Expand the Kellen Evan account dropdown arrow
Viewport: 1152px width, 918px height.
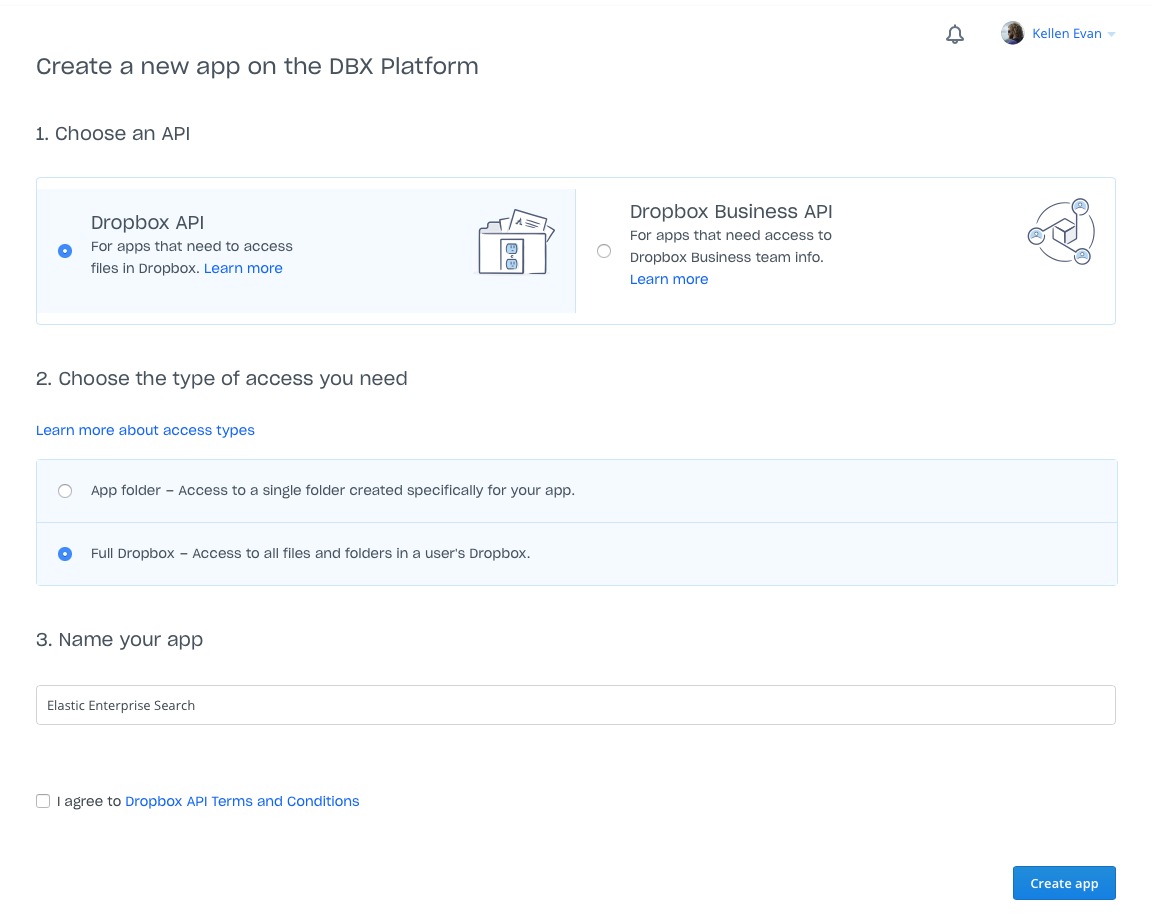click(x=1111, y=35)
